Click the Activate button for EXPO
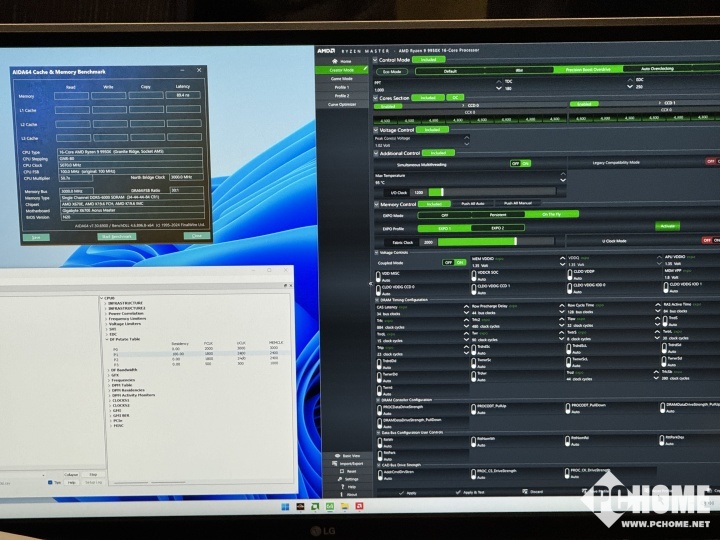The image size is (720, 540). [x=667, y=226]
